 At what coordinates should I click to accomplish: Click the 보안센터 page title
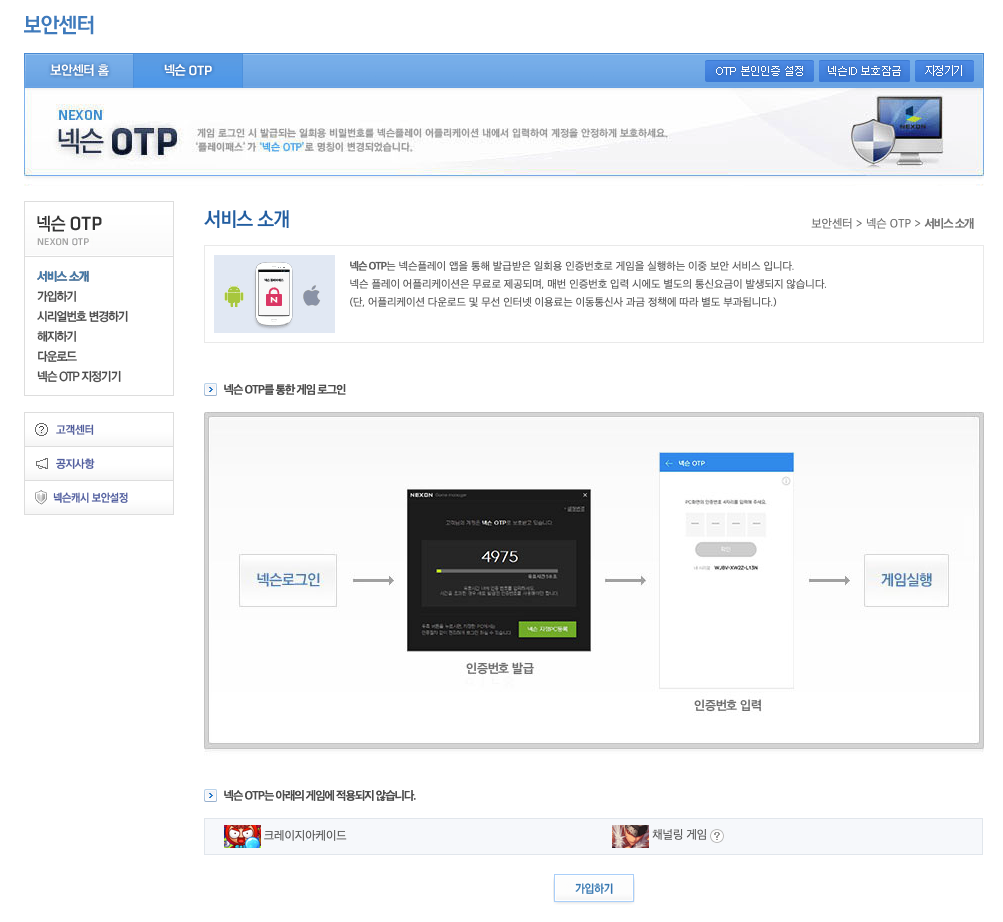[x=59, y=25]
